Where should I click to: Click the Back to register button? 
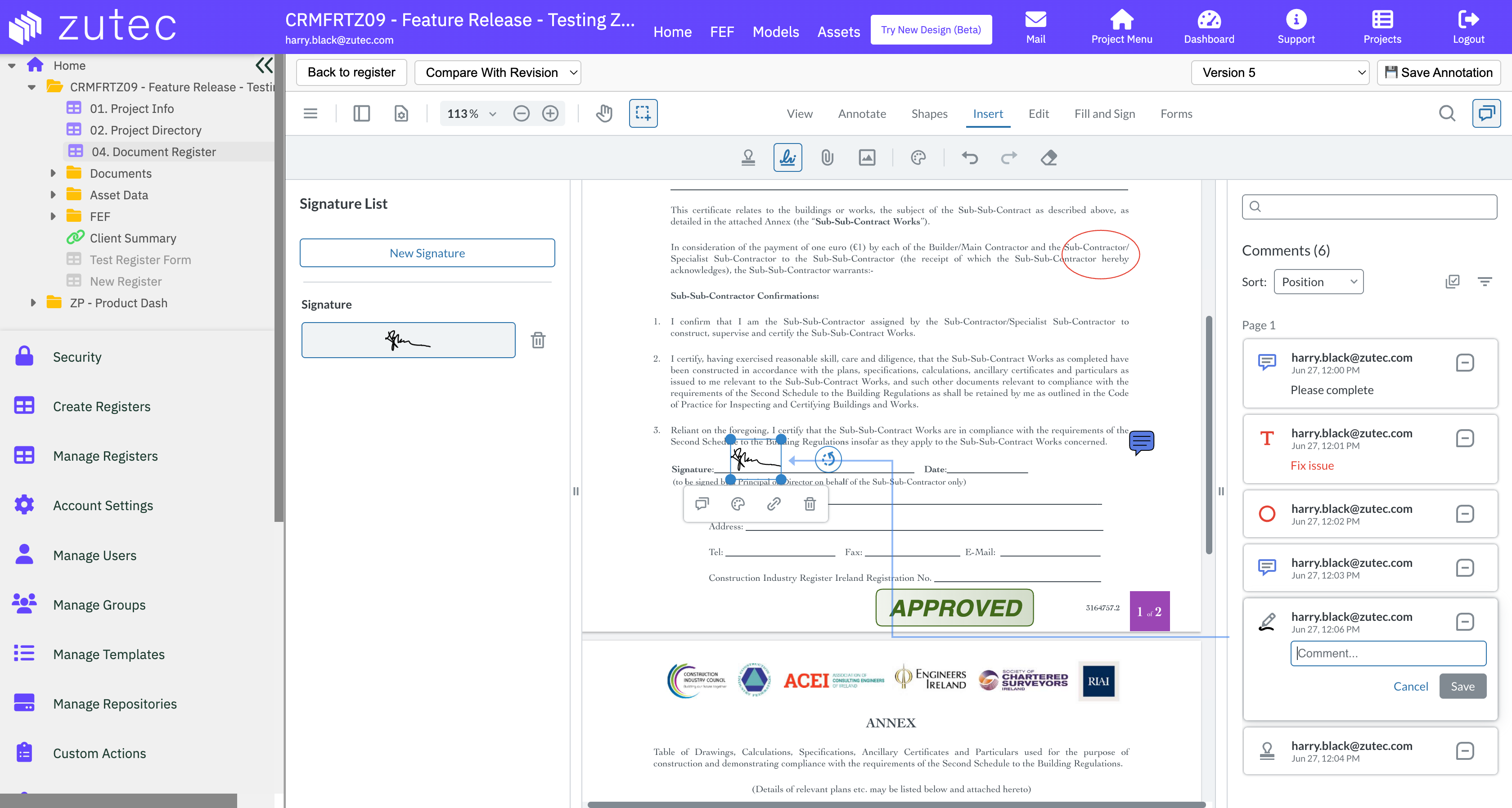click(351, 73)
